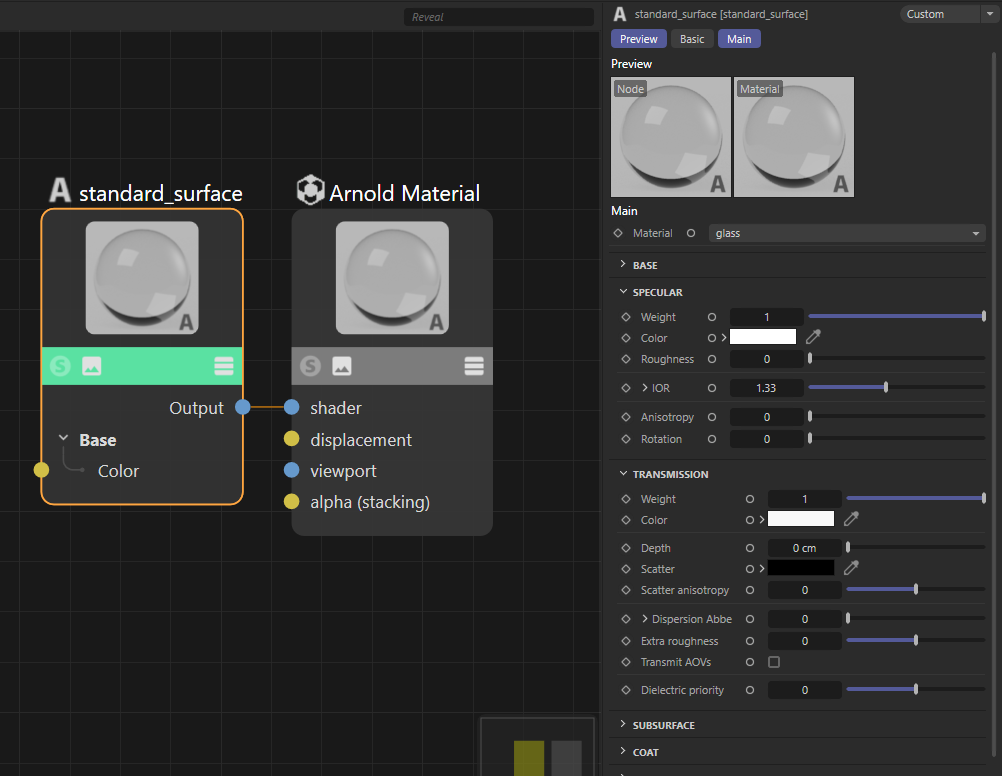The width and height of the screenshot is (1002, 776).
Task: Click inside the Reveal search field
Action: point(497,16)
